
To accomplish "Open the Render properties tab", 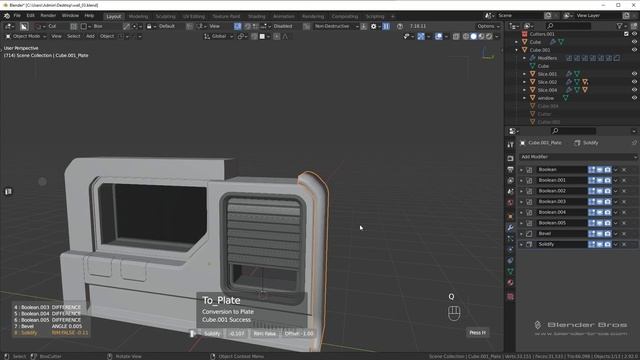I will [510, 158].
